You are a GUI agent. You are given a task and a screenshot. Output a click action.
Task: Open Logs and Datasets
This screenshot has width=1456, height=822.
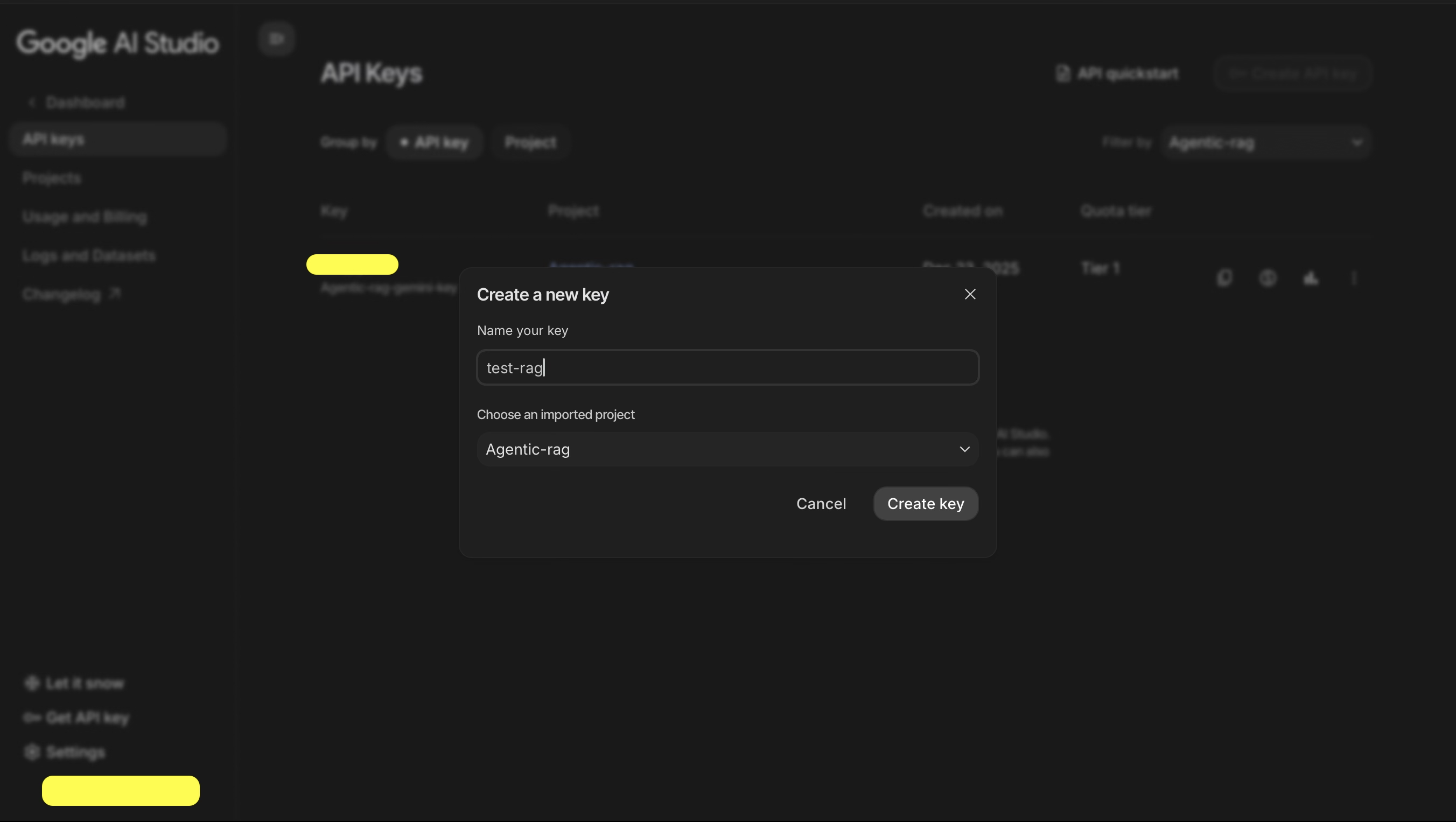click(89, 255)
